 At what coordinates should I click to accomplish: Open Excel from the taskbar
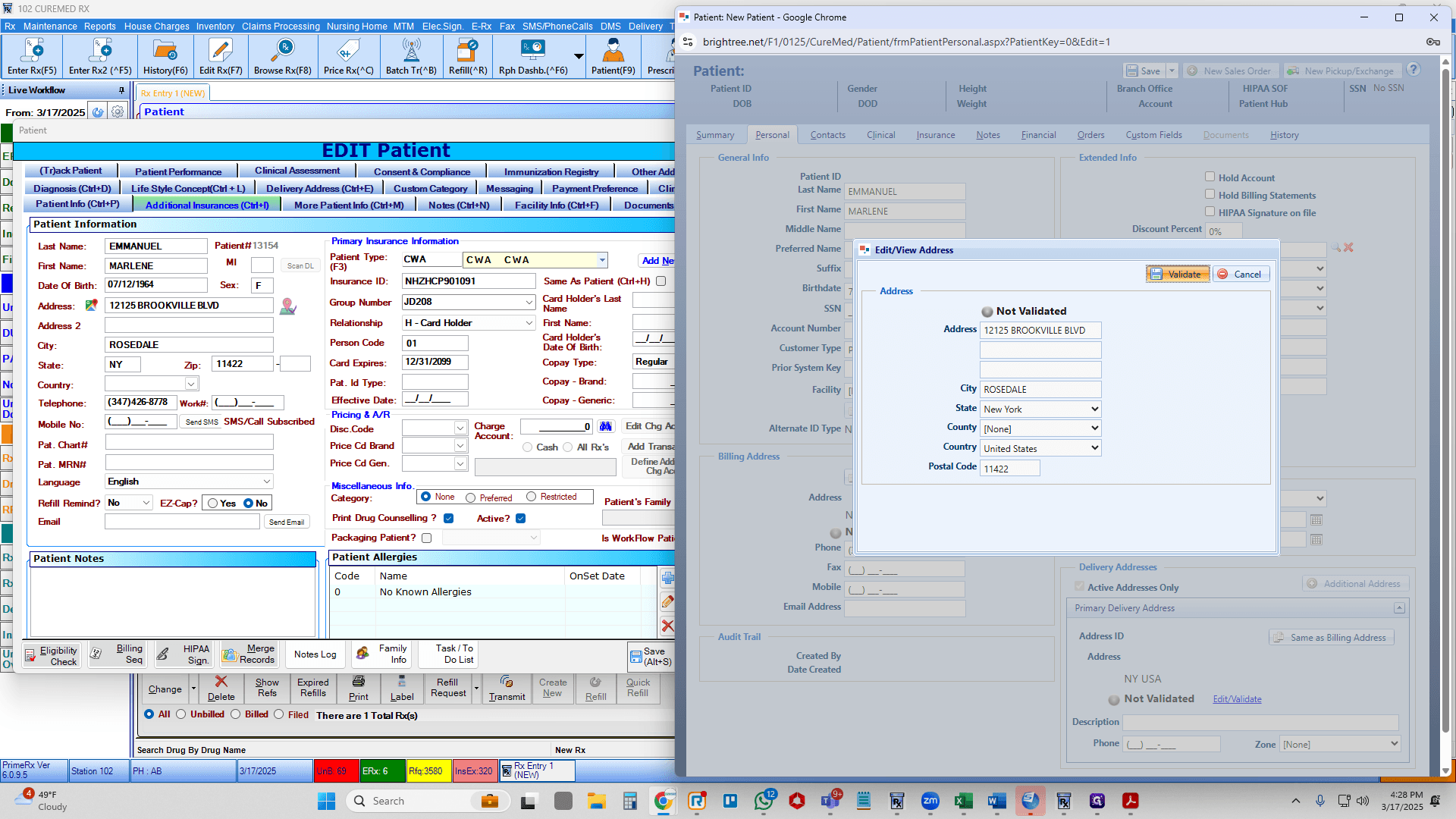(963, 801)
